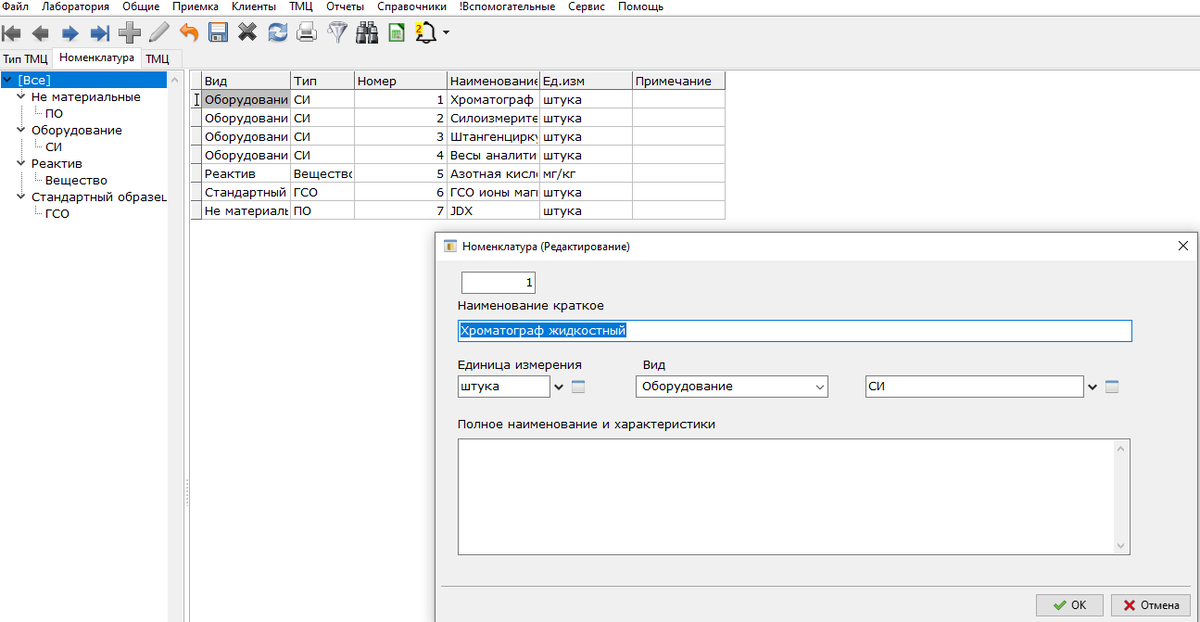
Task: Click OK button in dialog
Action: (1069, 605)
